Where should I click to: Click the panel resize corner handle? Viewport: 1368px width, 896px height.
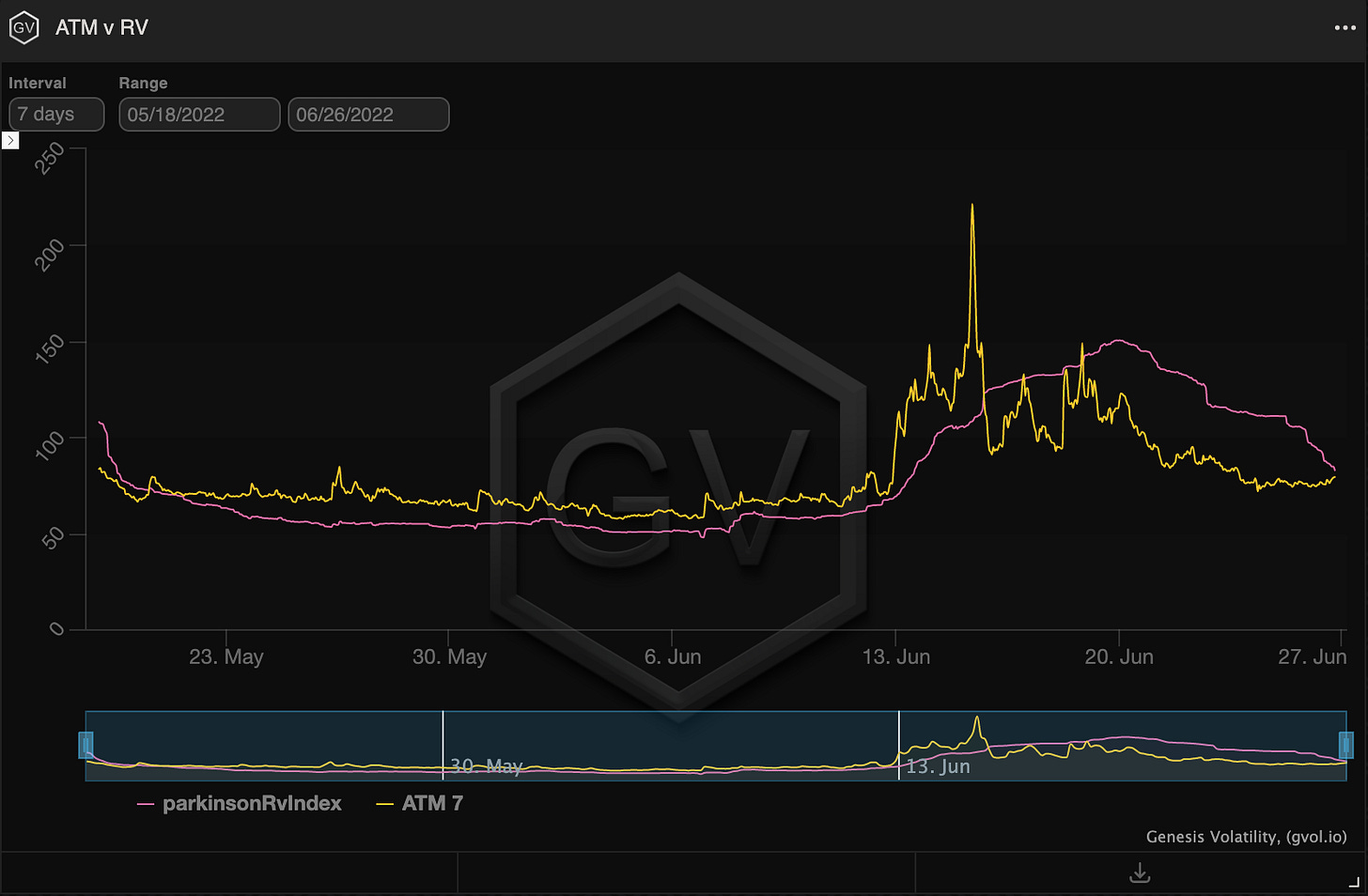[1354, 882]
